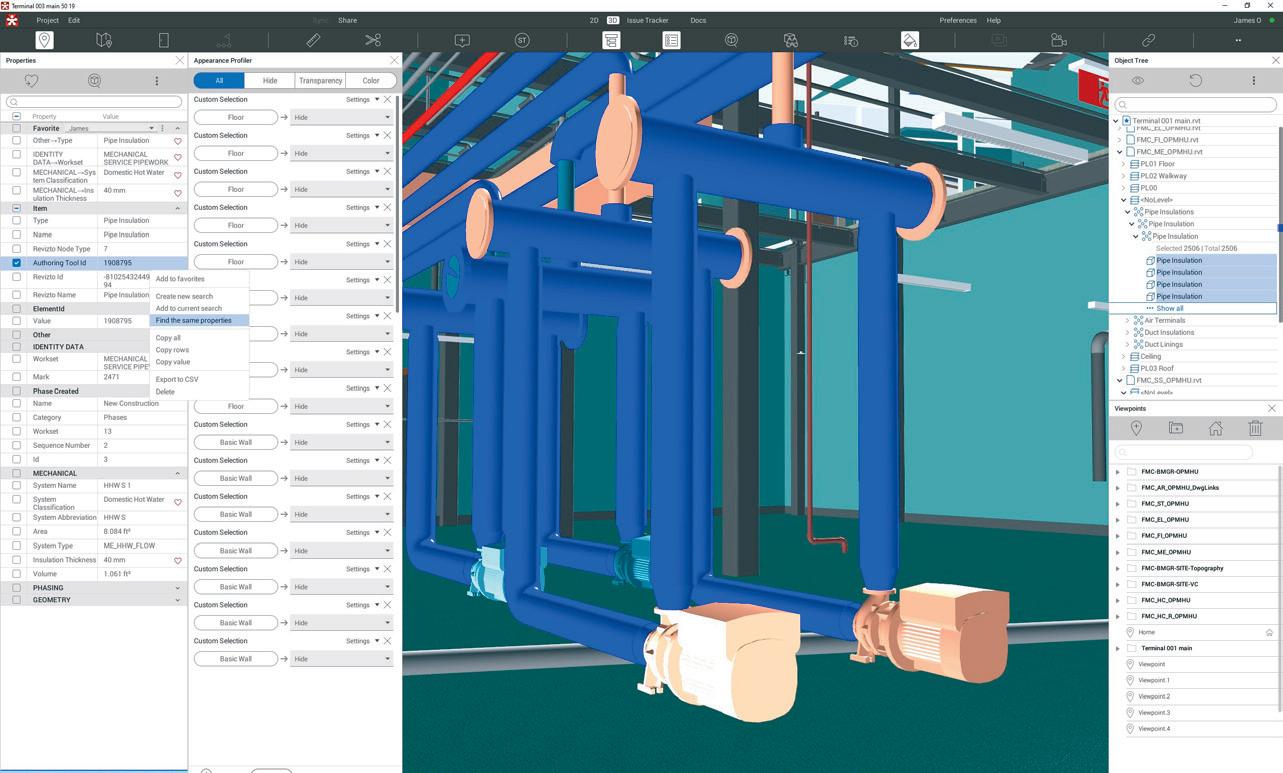Viewport: 1283px width, 773px height.
Task: Choose Find the same properties in context menu
Action: [194, 321]
